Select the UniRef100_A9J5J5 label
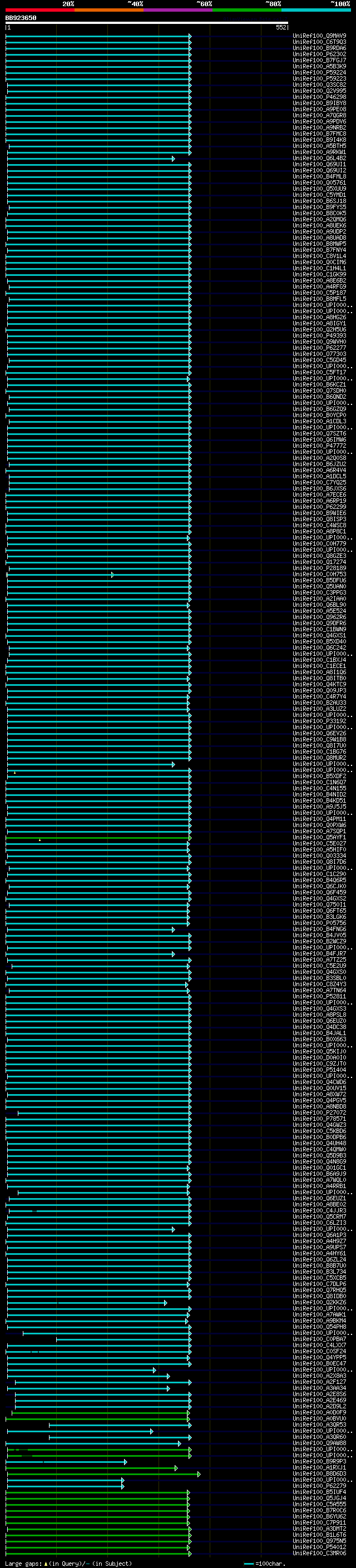 coord(319,807)
